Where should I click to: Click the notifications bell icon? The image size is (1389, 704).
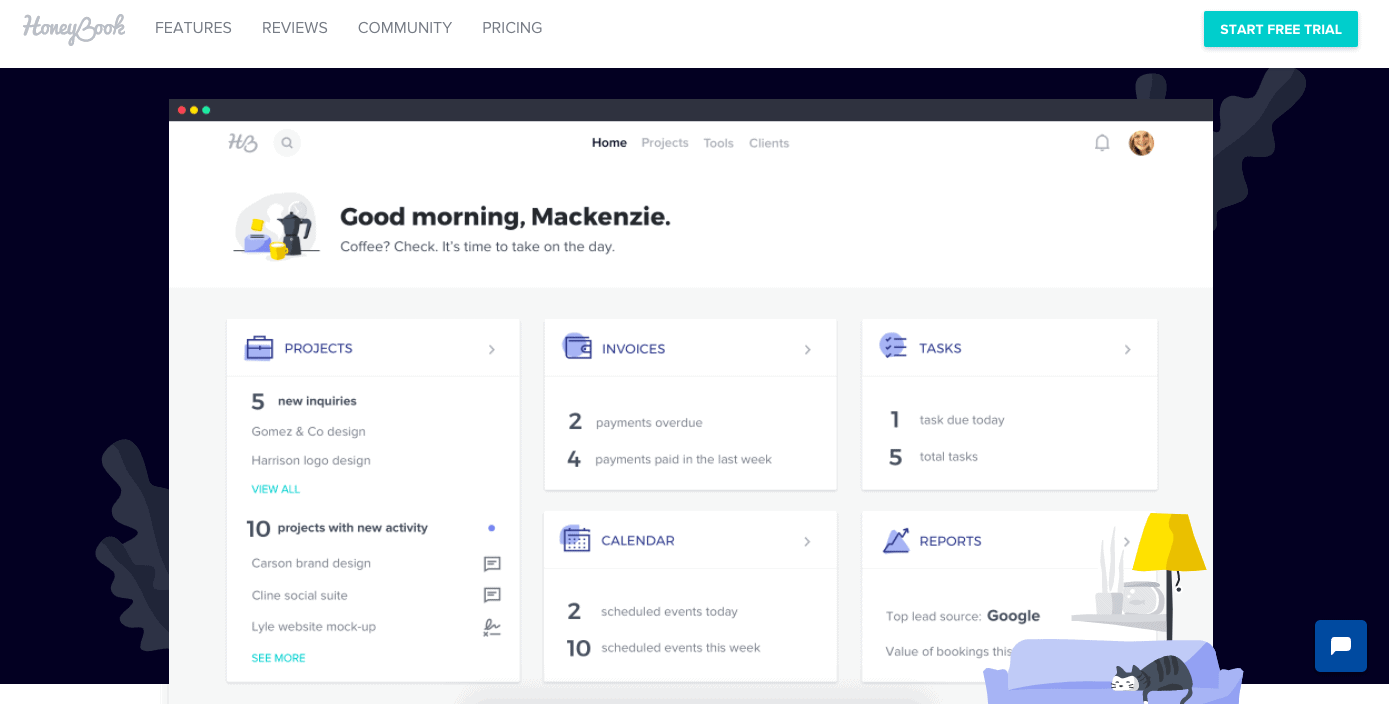(x=1102, y=143)
